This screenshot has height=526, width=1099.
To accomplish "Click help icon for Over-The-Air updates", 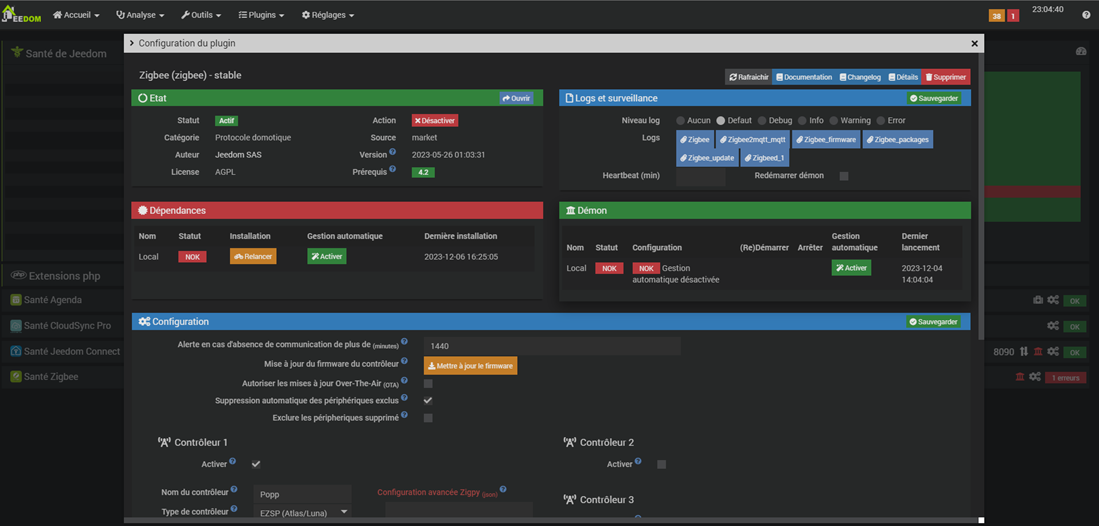I will click(404, 382).
